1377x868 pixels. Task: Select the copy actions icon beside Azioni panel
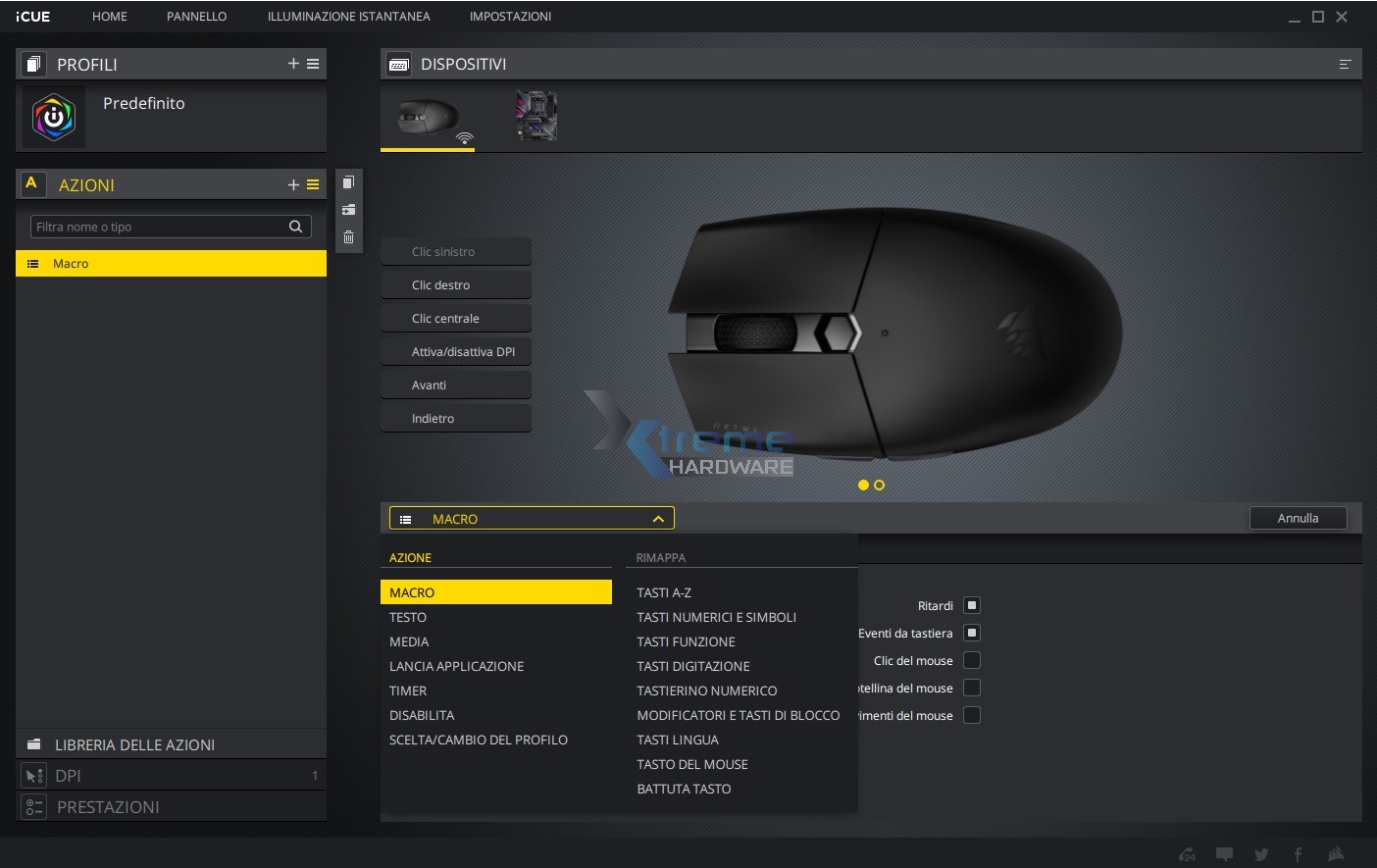point(348,181)
